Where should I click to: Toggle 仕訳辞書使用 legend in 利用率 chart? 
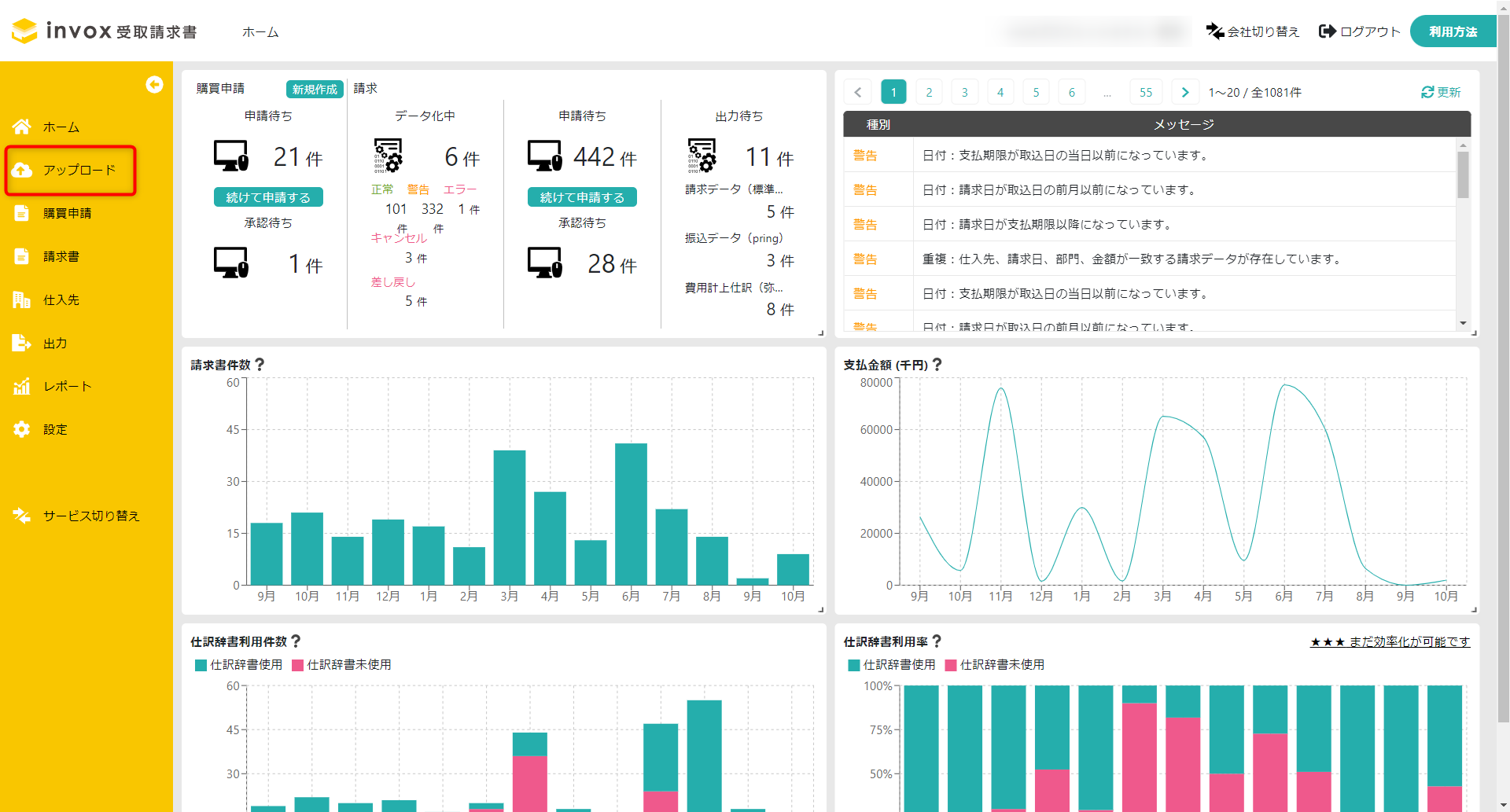(892, 665)
